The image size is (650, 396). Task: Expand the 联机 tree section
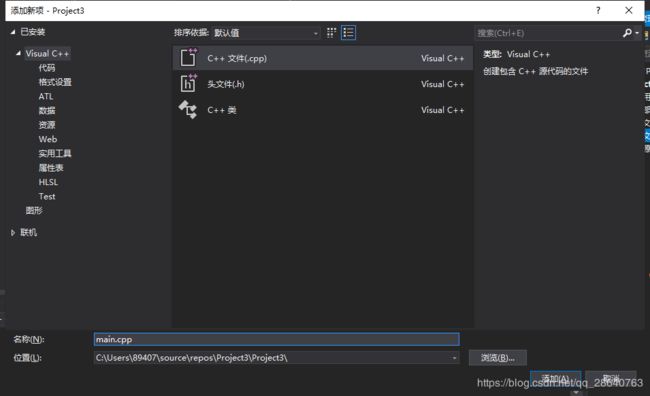click(13, 233)
